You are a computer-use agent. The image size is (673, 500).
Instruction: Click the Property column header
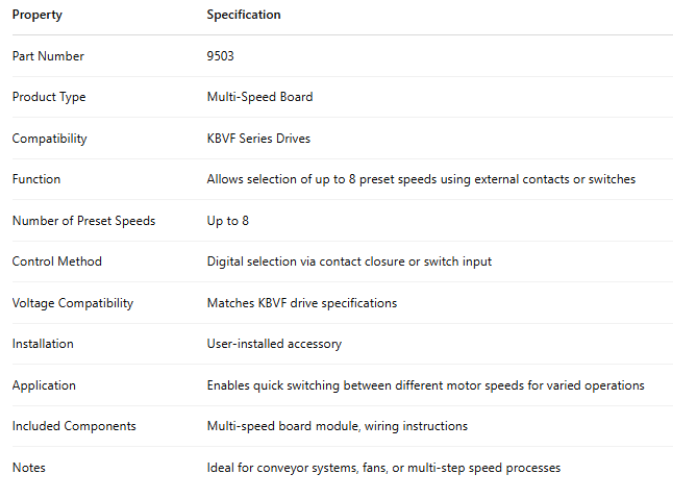pyautogui.click(x=36, y=15)
